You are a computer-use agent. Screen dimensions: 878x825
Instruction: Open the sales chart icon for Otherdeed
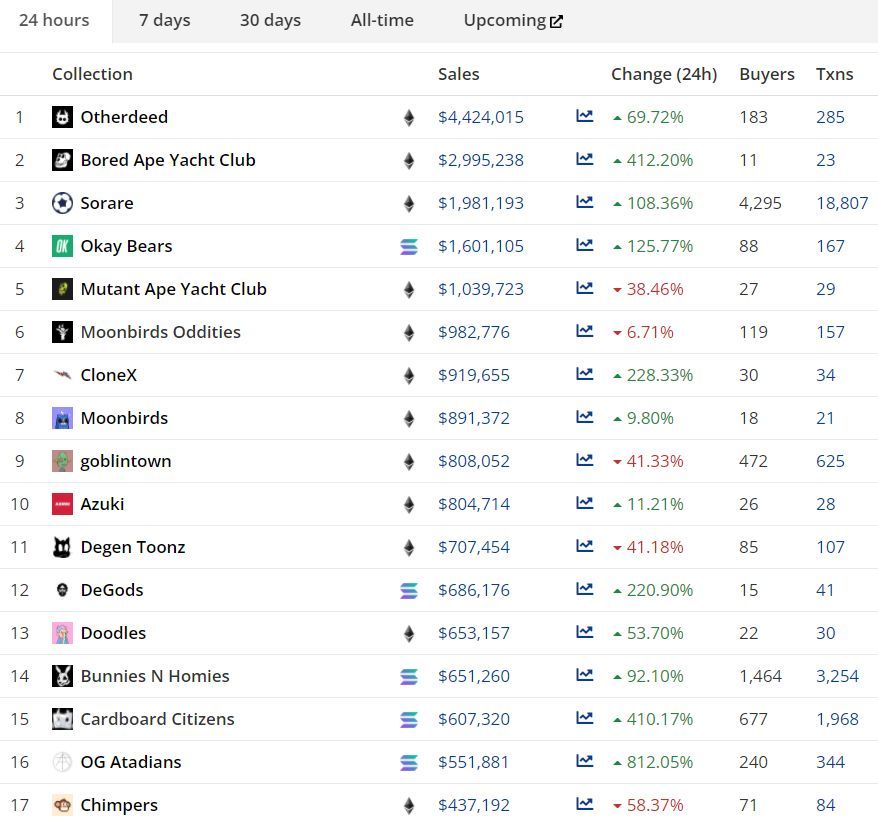[585, 116]
